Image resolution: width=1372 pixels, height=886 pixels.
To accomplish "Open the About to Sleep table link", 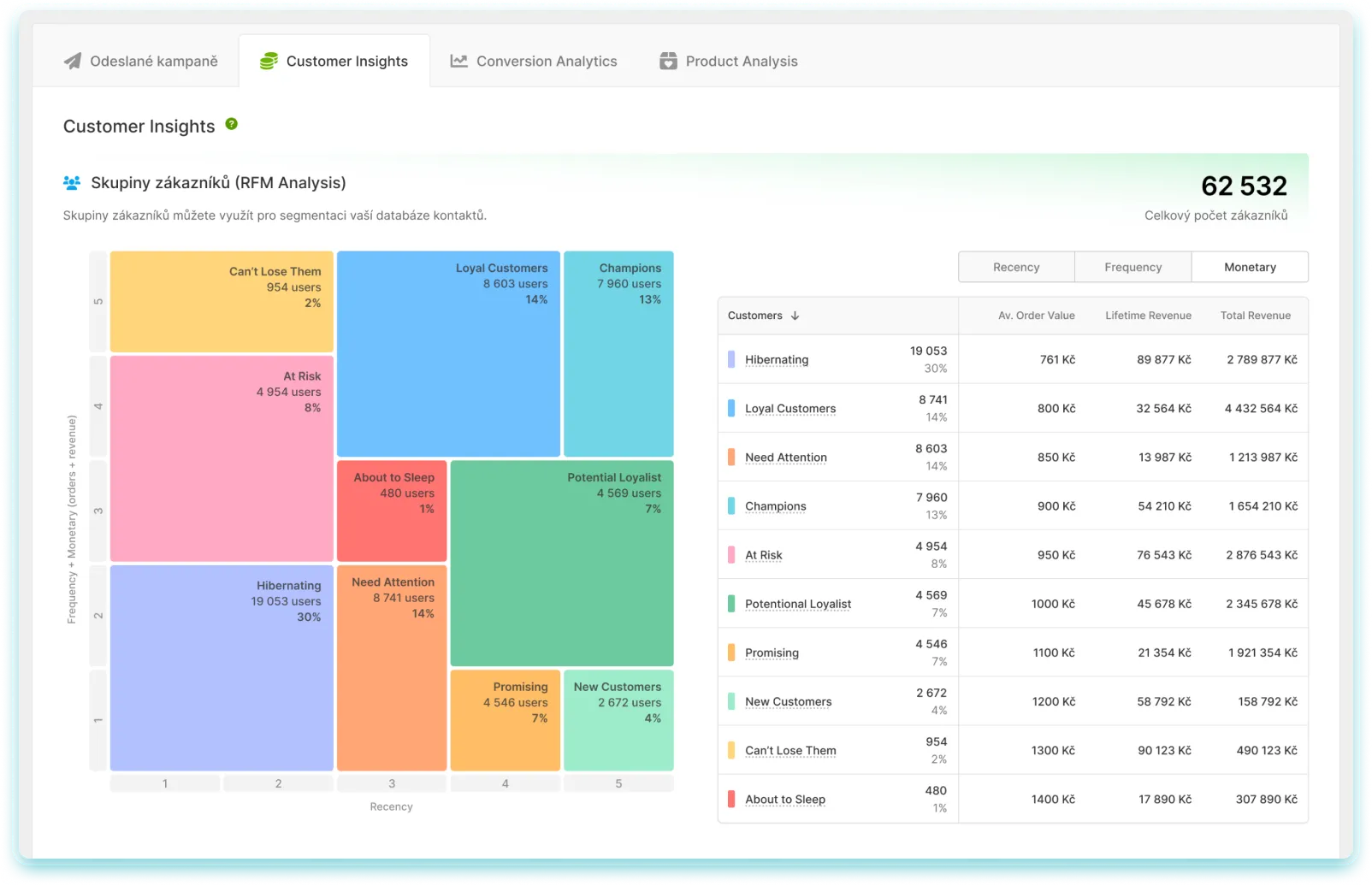I will [784, 800].
